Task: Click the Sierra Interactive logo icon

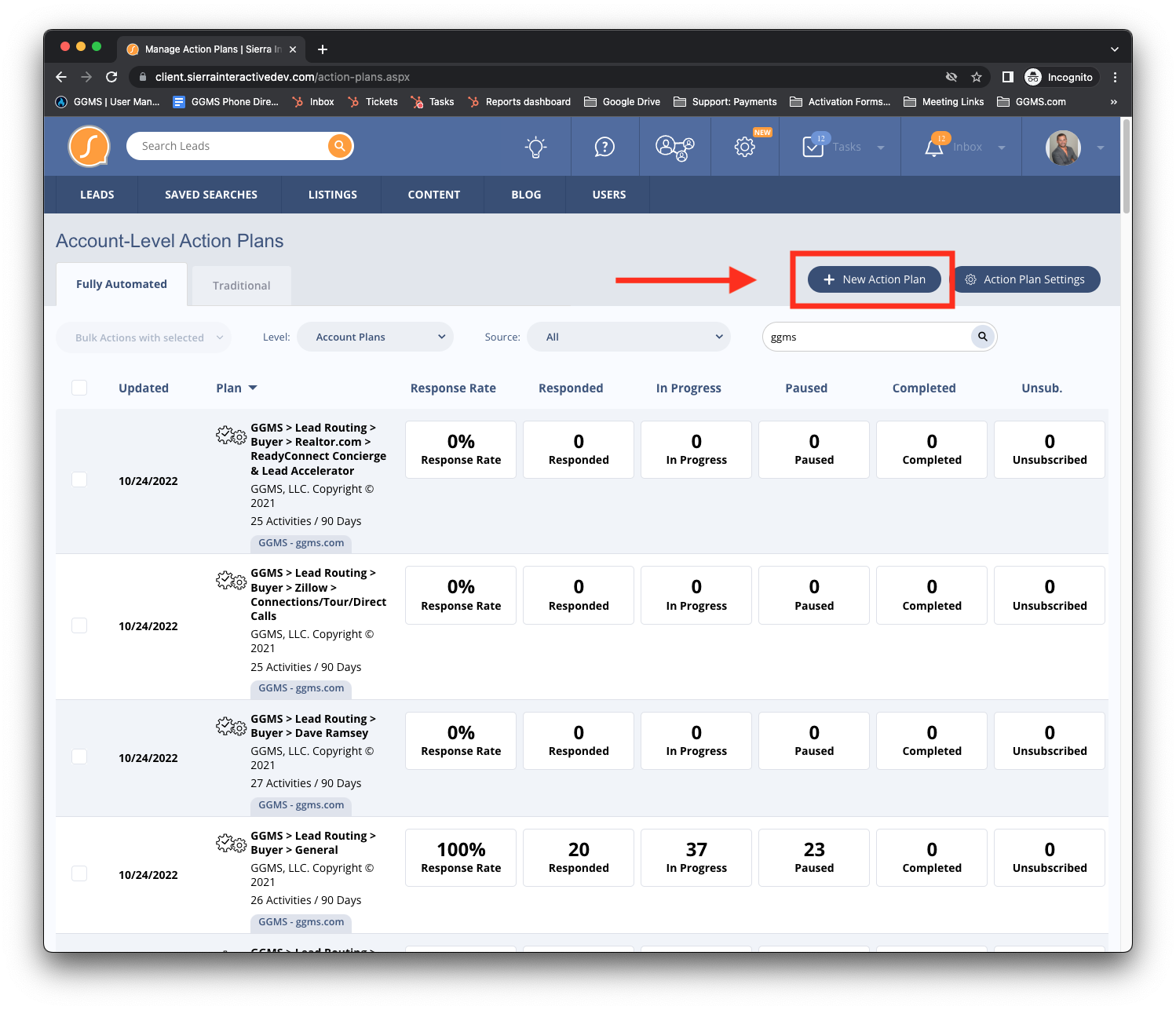Action: (x=89, y=146)
